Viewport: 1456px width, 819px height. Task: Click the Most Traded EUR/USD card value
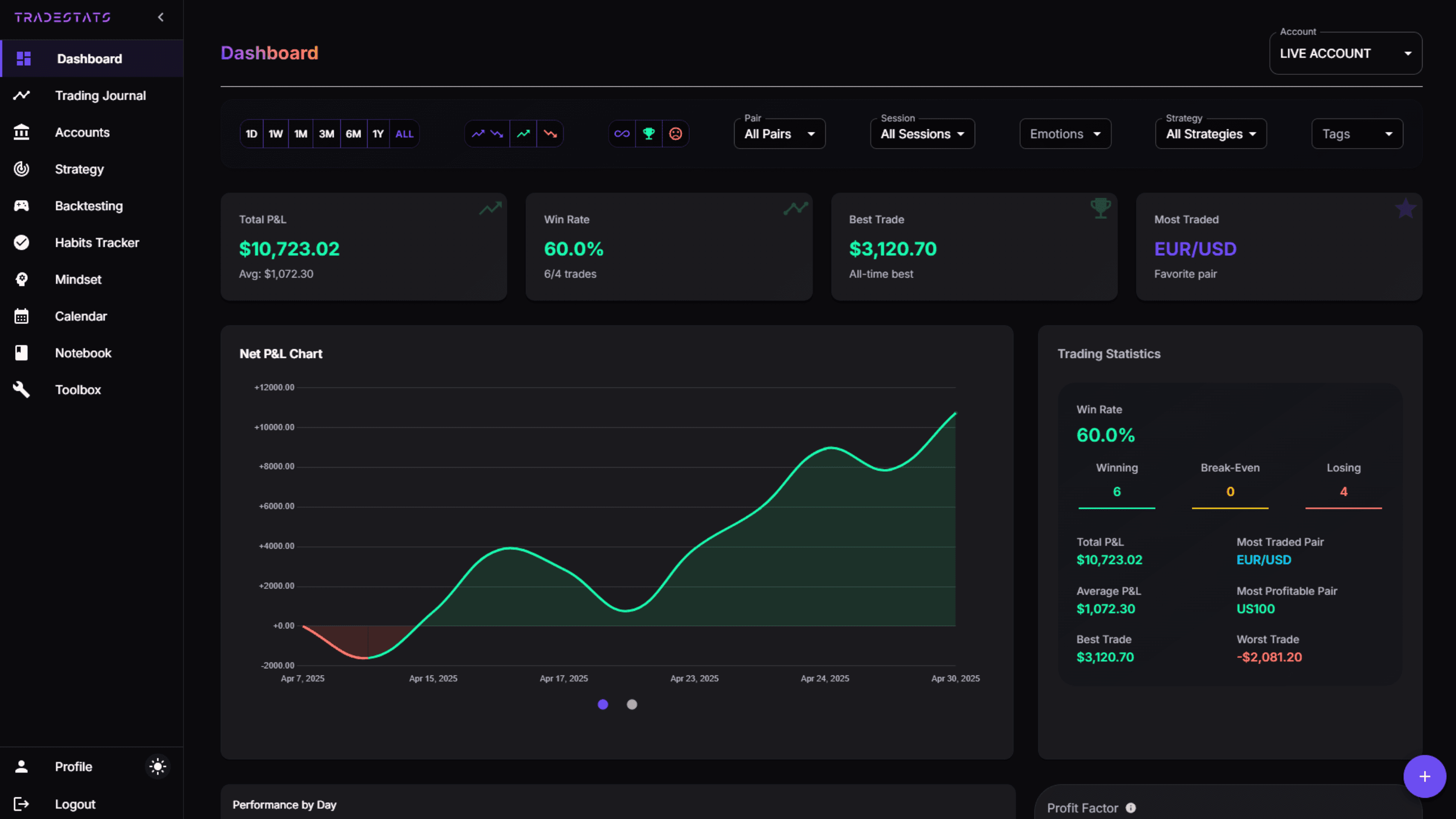pyautogui.click(x=1195, y=249)
